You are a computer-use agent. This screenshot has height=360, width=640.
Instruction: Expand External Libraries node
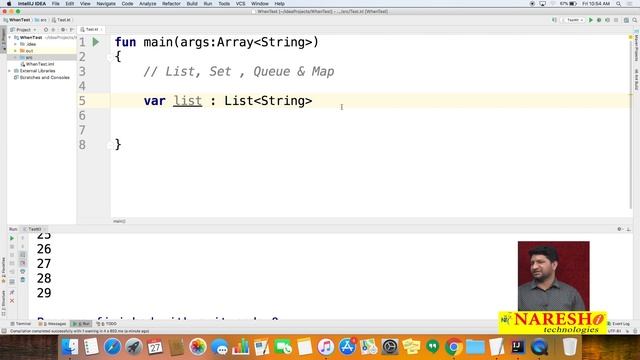point(10,71)
